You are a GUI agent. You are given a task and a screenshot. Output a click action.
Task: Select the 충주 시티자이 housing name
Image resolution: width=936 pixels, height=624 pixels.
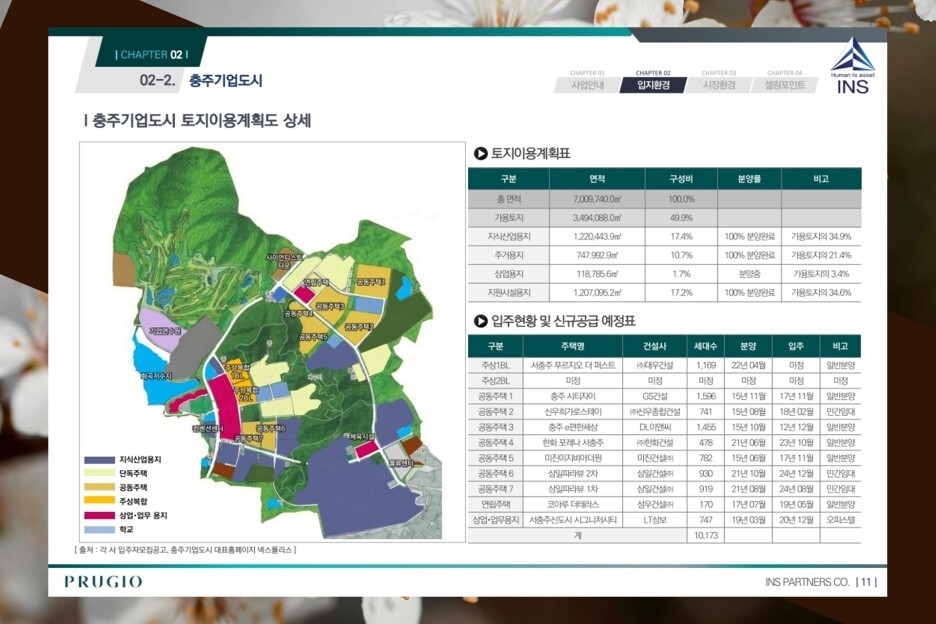(573, 396)
